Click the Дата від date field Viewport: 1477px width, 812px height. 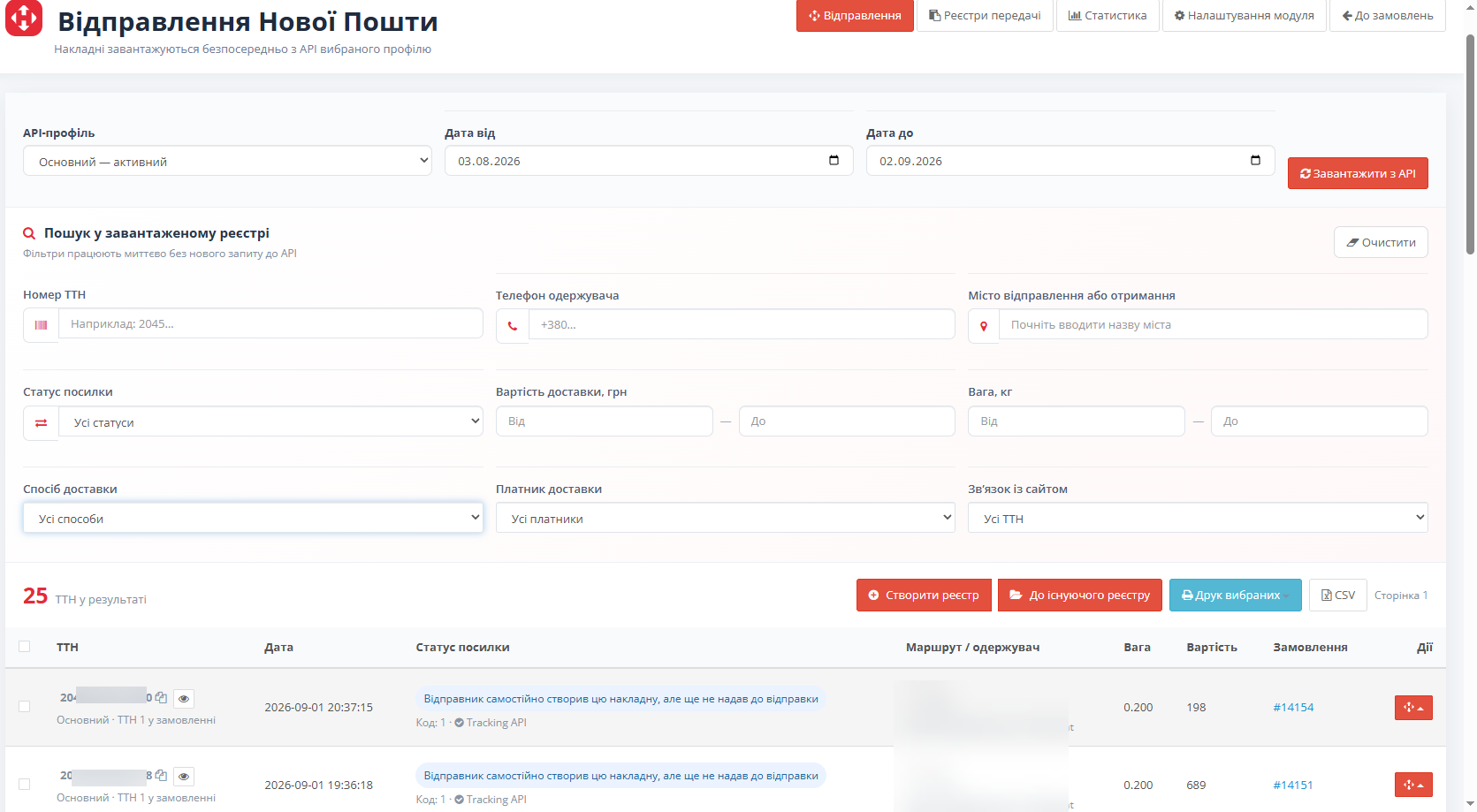[x=649, y=161]
